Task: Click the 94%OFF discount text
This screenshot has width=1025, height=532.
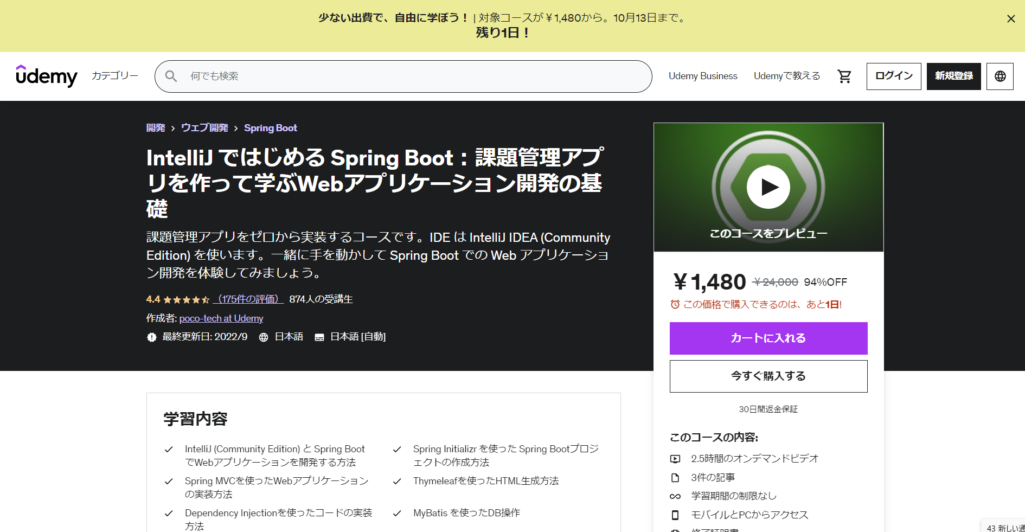Action: [826, 282]
